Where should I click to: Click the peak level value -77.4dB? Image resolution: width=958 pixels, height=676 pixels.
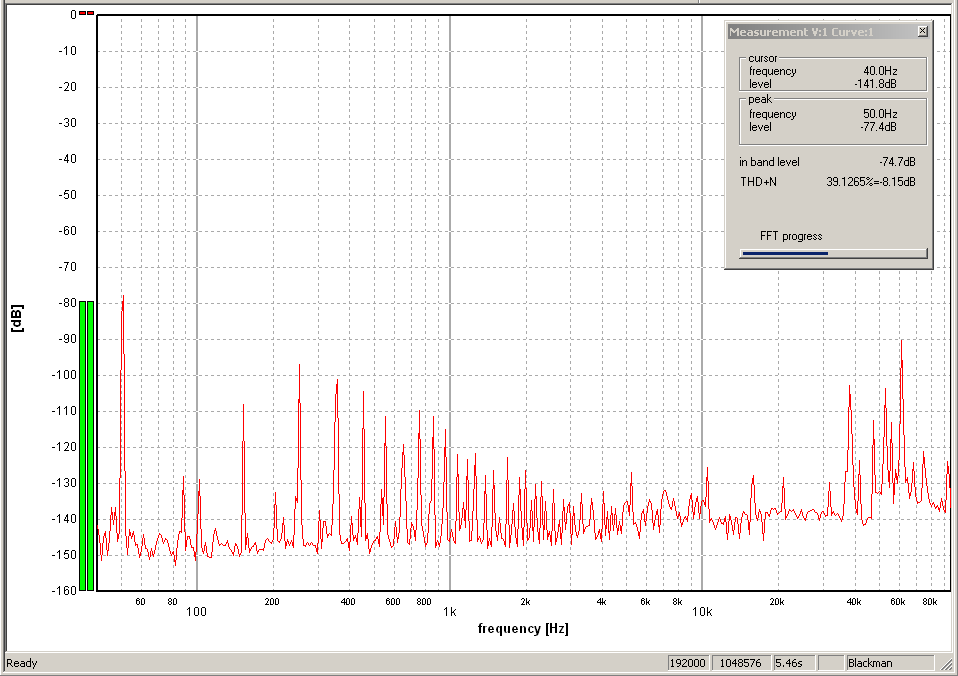tap(876, 127)
